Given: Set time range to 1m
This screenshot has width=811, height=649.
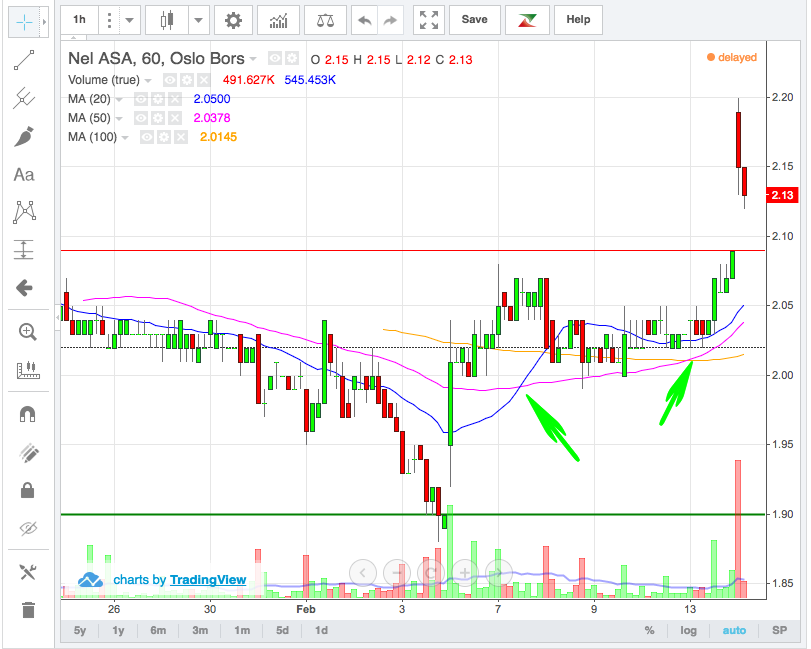Looking at the screenshot, I should pyautogui.click(x=242, y=630).
